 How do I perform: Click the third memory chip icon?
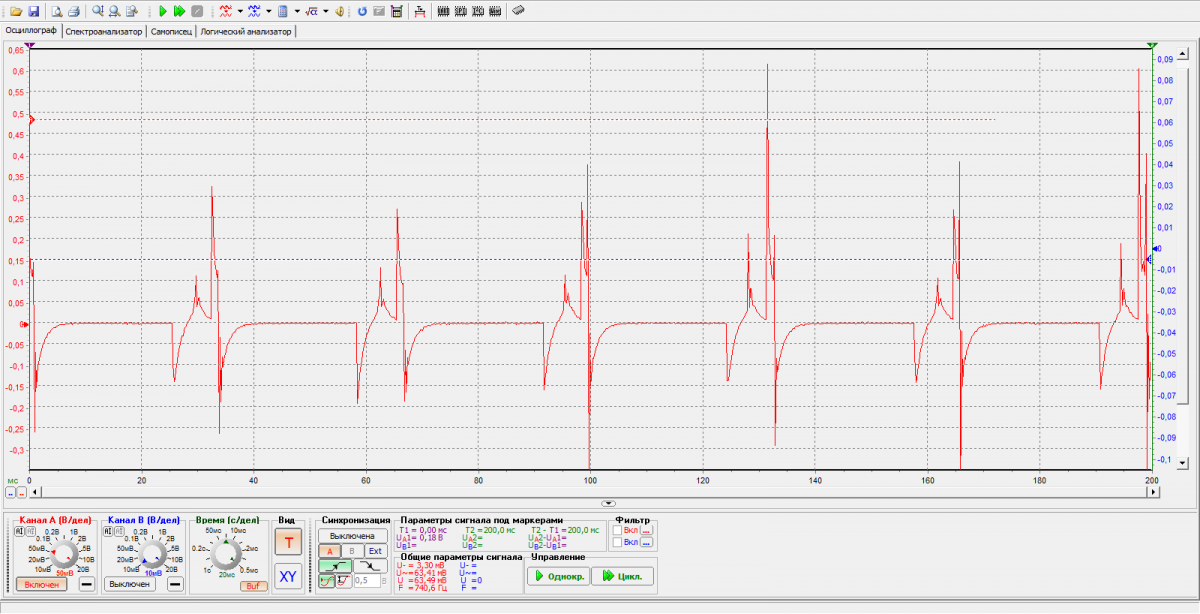tap(477, 11)
